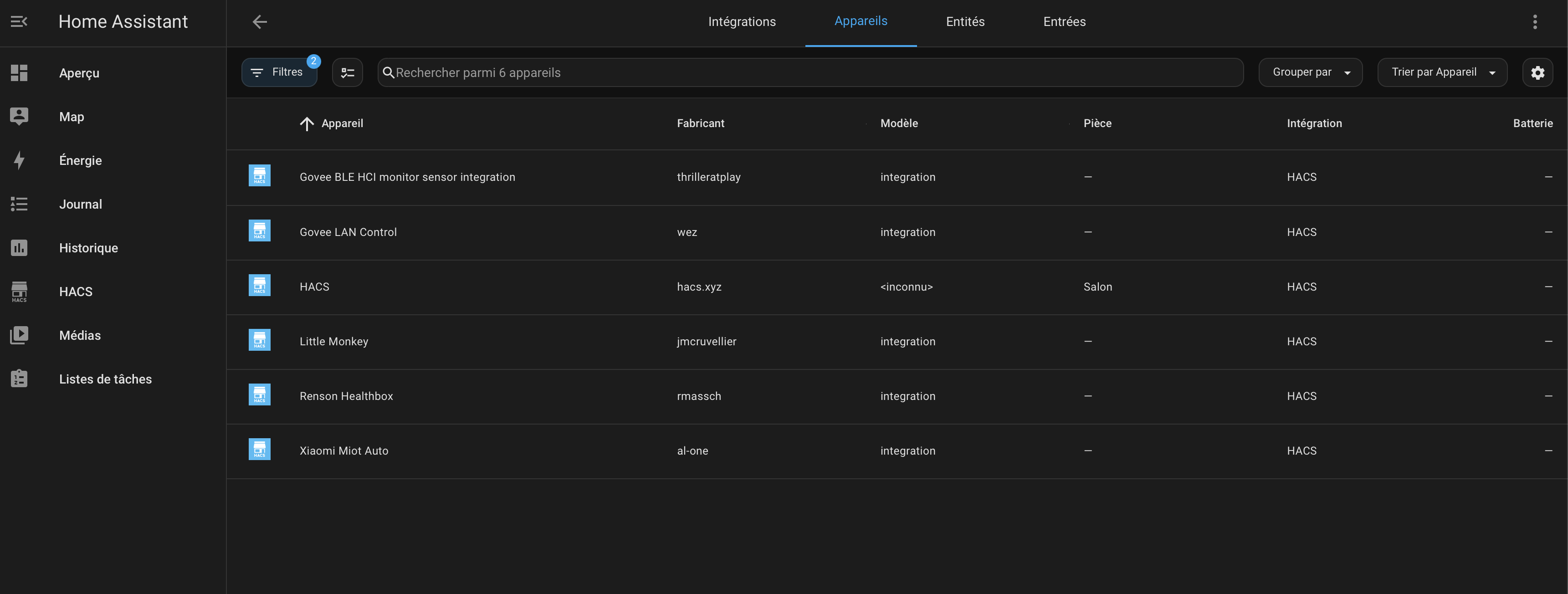Viewport: 1568px width, 594px height.
Task: Click the al-one manufacturer cell
Action: tap(693, 451)
